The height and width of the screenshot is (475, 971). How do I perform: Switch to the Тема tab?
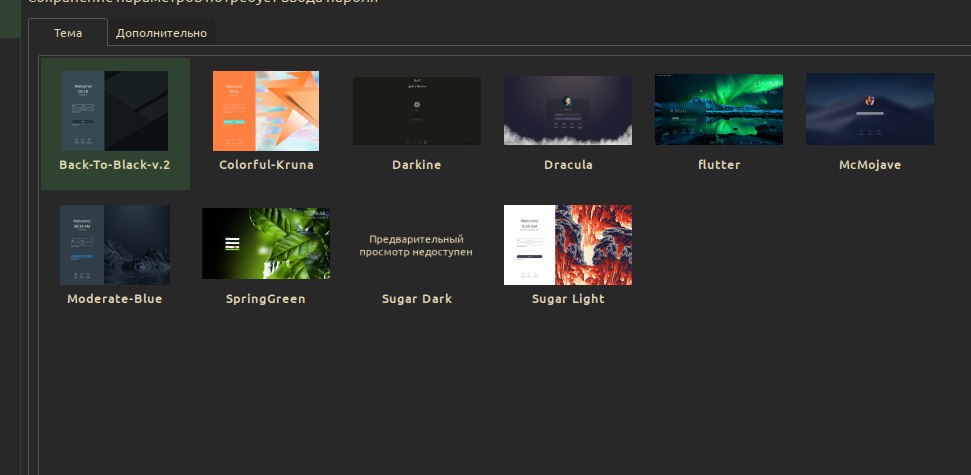click(67, 33)
